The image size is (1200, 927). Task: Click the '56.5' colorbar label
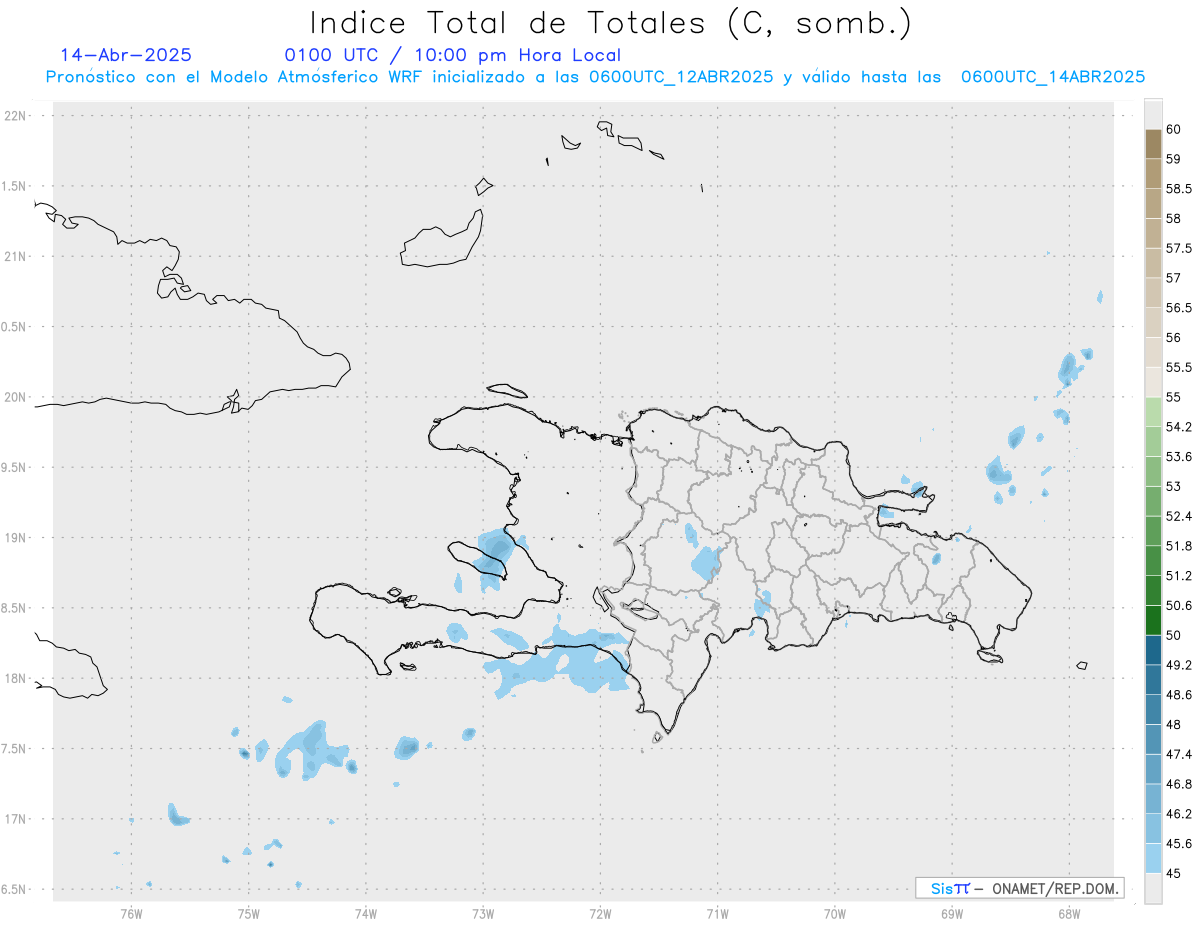point(1179,308)
